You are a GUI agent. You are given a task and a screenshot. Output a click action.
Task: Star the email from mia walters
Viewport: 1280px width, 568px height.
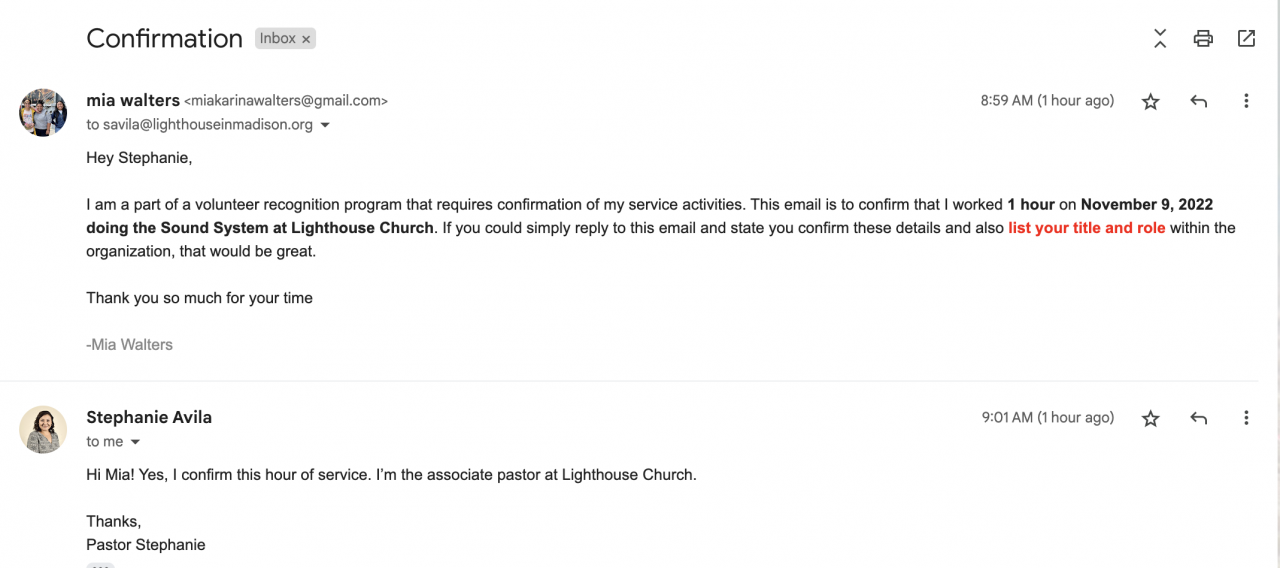pyautogui.click(x=1151, y=101)
